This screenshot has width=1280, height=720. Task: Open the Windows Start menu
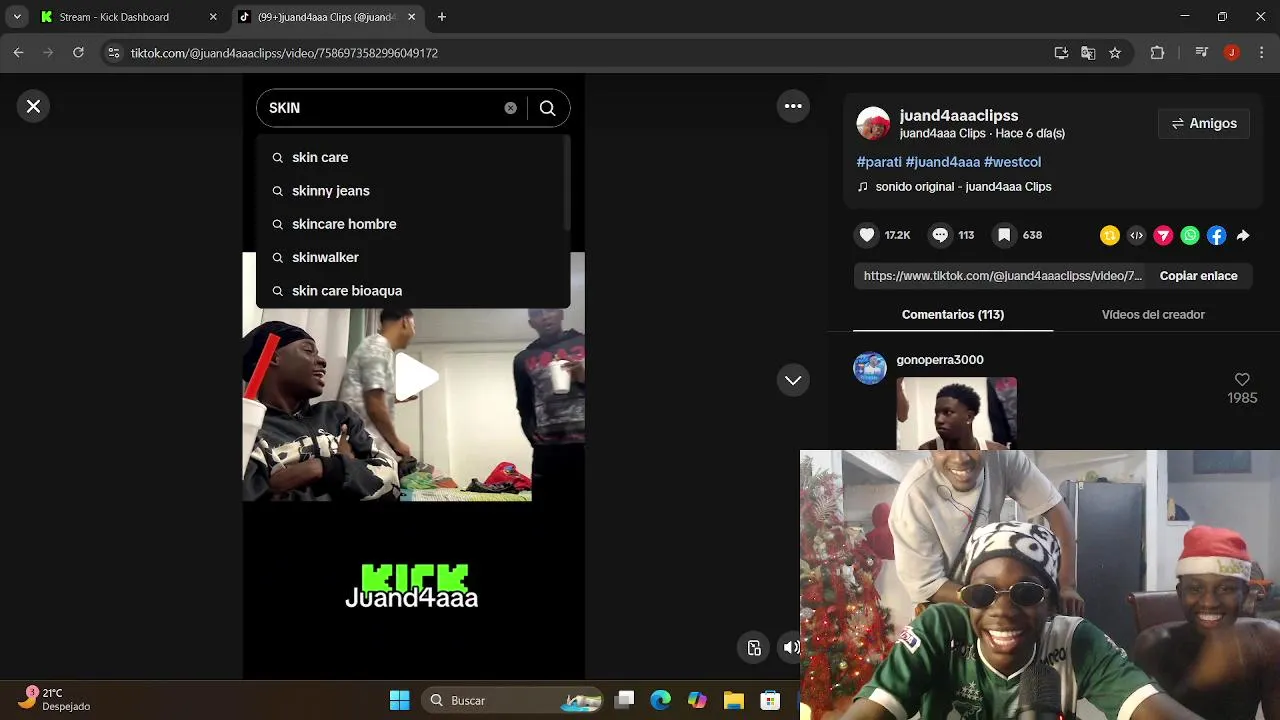[399, 700]
